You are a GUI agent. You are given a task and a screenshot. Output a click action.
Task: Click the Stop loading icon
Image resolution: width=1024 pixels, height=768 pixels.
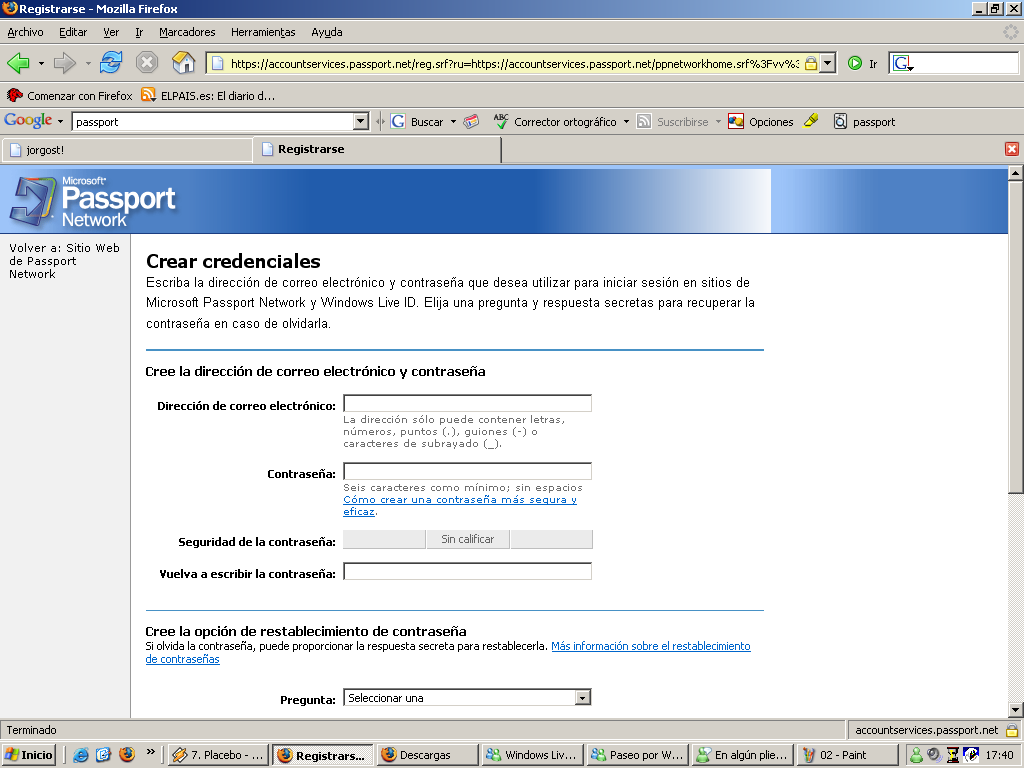pyautogui.click(x=147, y=63)
